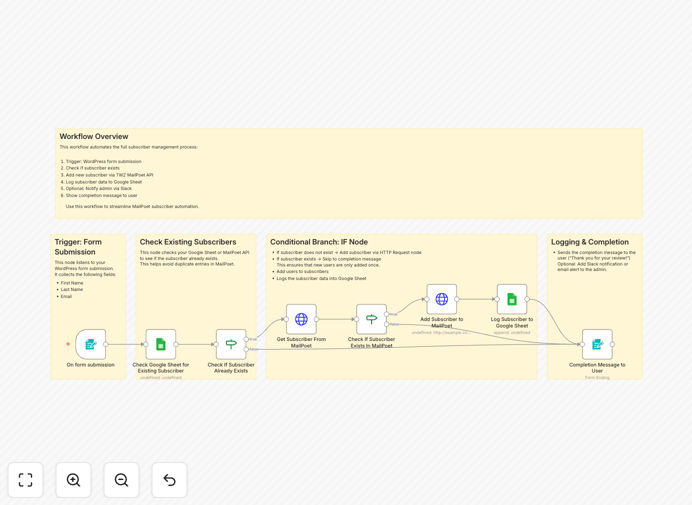Screen dimensions: 692x505
Task: Click output connector of Log Subscriber to Google Sheet
Action: click(527, 299)
